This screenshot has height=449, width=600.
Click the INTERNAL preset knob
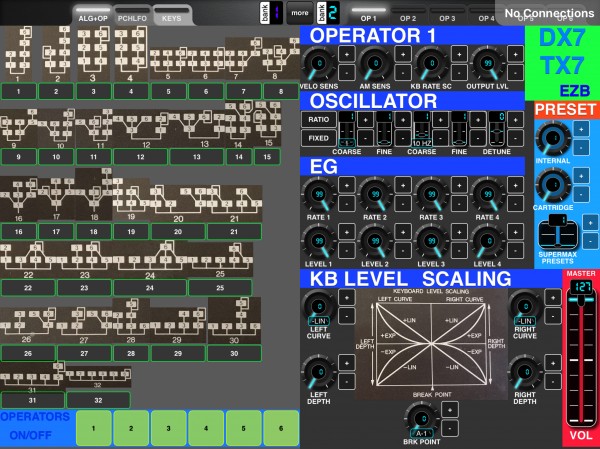[553, 138]
